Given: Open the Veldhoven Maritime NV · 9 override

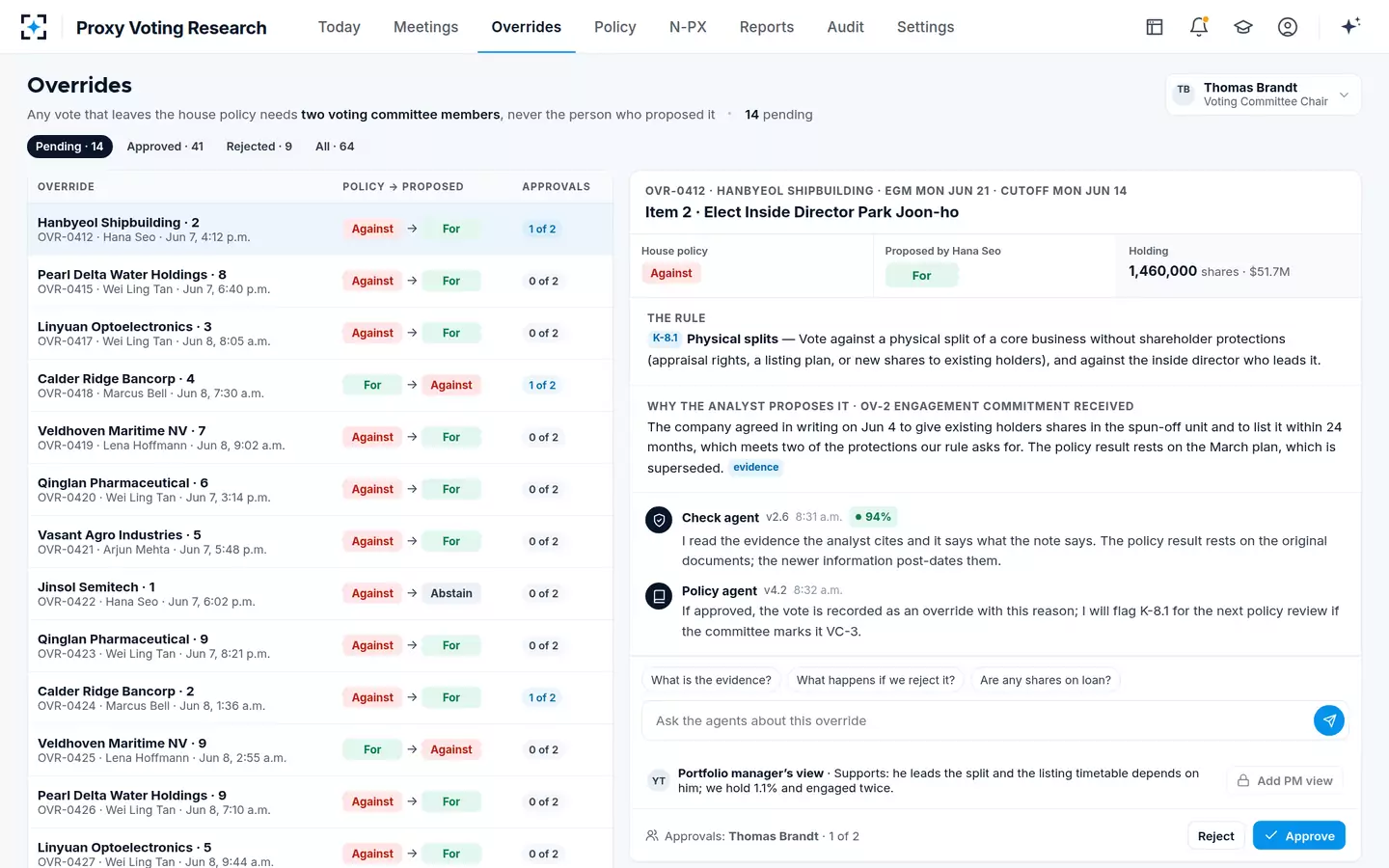Looking at the screenshot, I should tap(320, 750).
